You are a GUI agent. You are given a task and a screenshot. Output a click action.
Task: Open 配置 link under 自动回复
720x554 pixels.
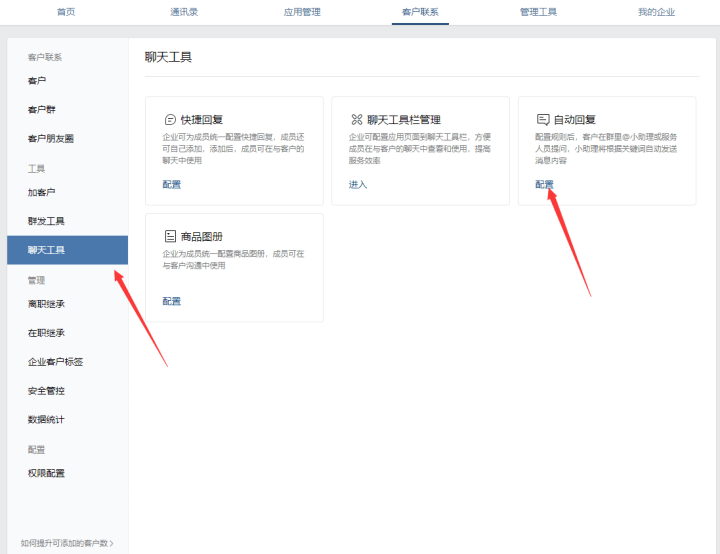pos(545,185)
